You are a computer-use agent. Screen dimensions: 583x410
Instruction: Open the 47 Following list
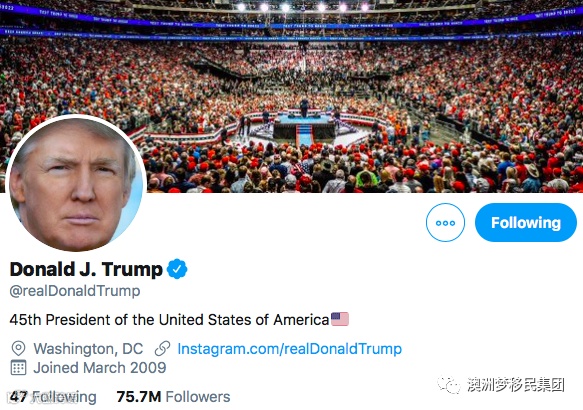click(53, 397)
